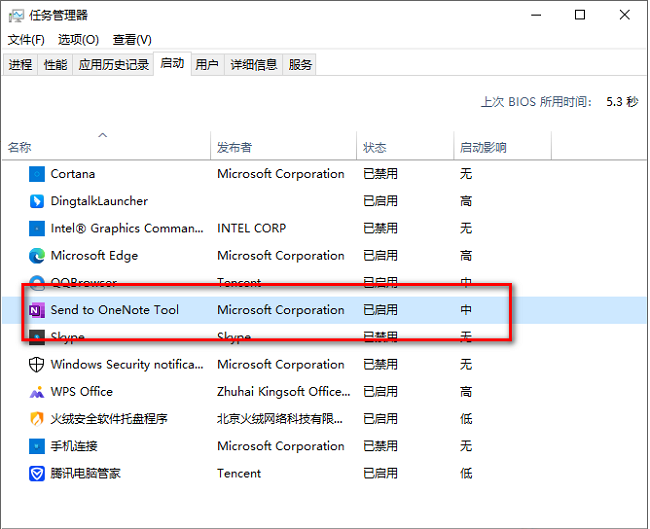
Task: Switch to the 详细信息 tab
Action: (254, 65)
